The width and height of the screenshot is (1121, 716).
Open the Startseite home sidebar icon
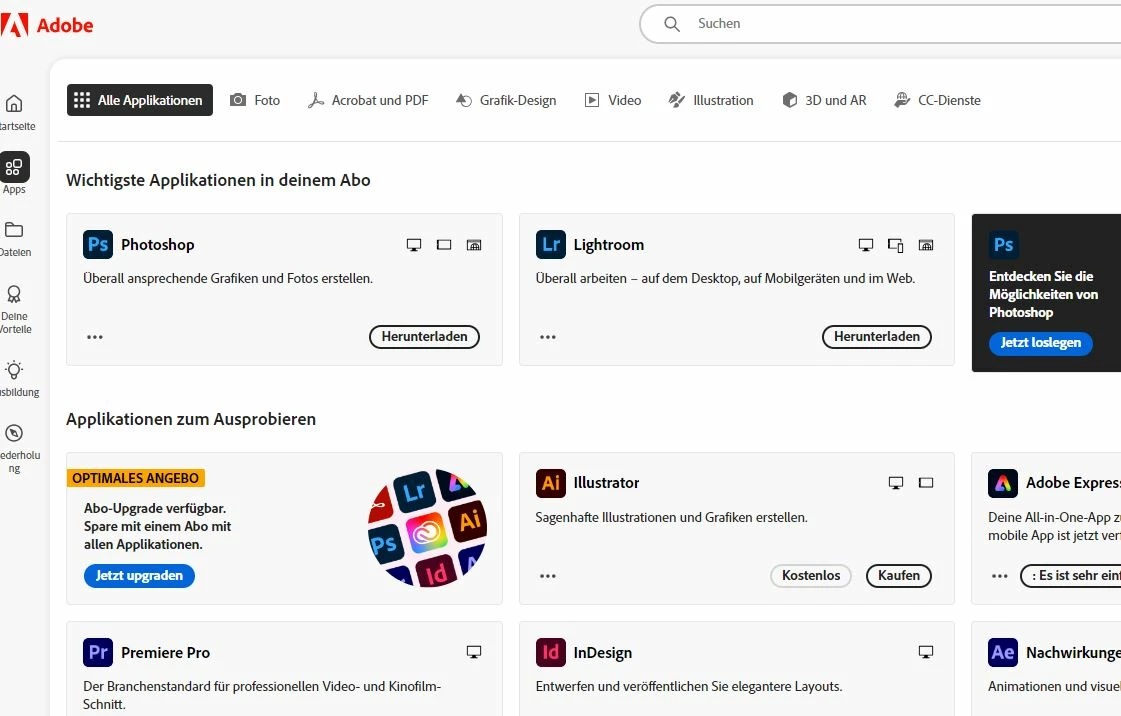coord(14,104)
